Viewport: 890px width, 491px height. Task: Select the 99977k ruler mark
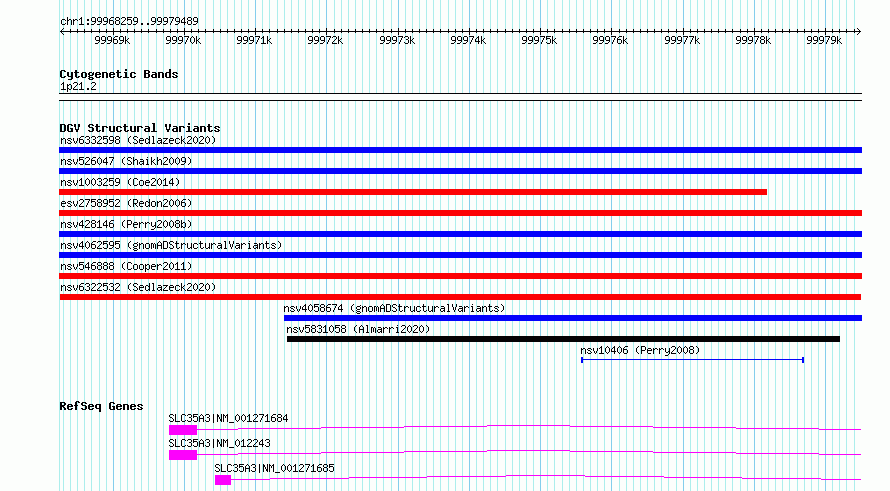pos(682,41)
